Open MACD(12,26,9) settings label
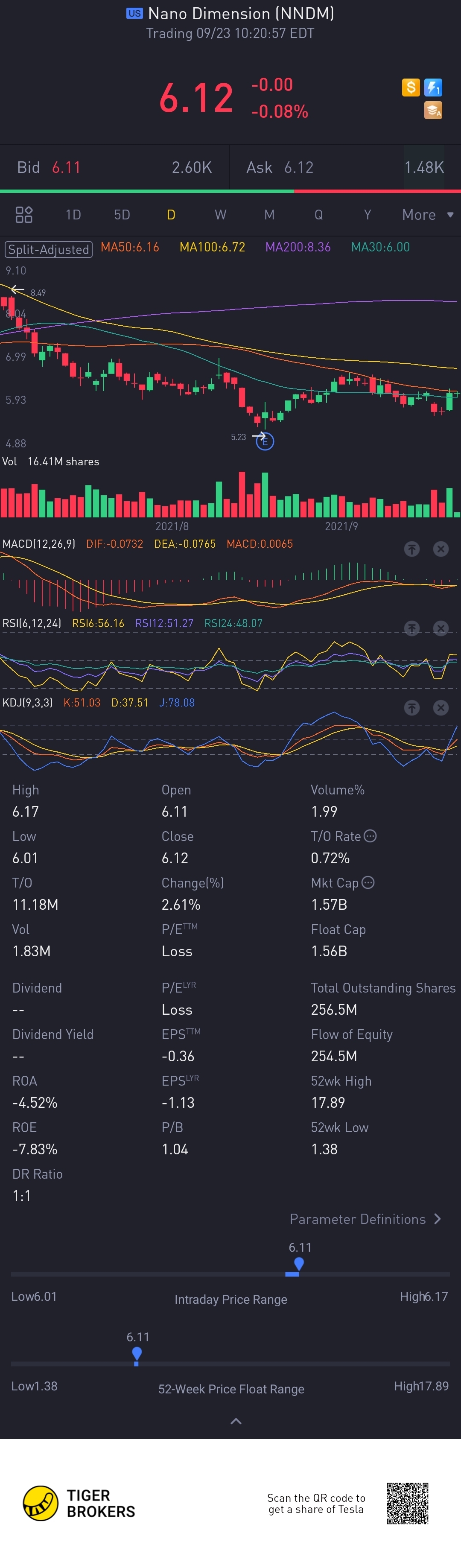This screenshot has width=461, height=1568. coord(39,543)
